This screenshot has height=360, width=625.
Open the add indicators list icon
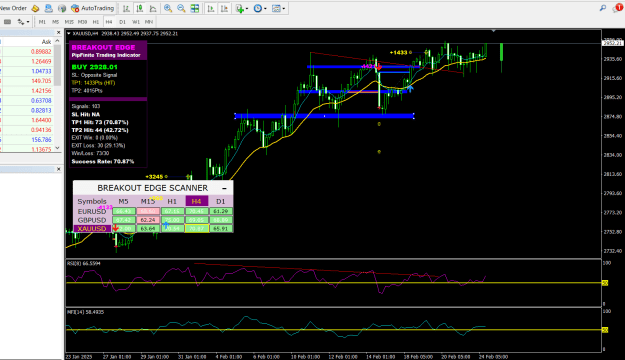pos(240,8)
